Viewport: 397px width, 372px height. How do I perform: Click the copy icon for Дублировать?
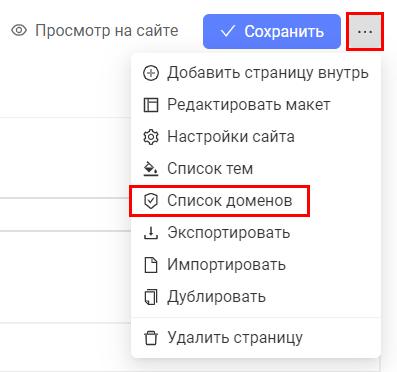pos(151,297)
